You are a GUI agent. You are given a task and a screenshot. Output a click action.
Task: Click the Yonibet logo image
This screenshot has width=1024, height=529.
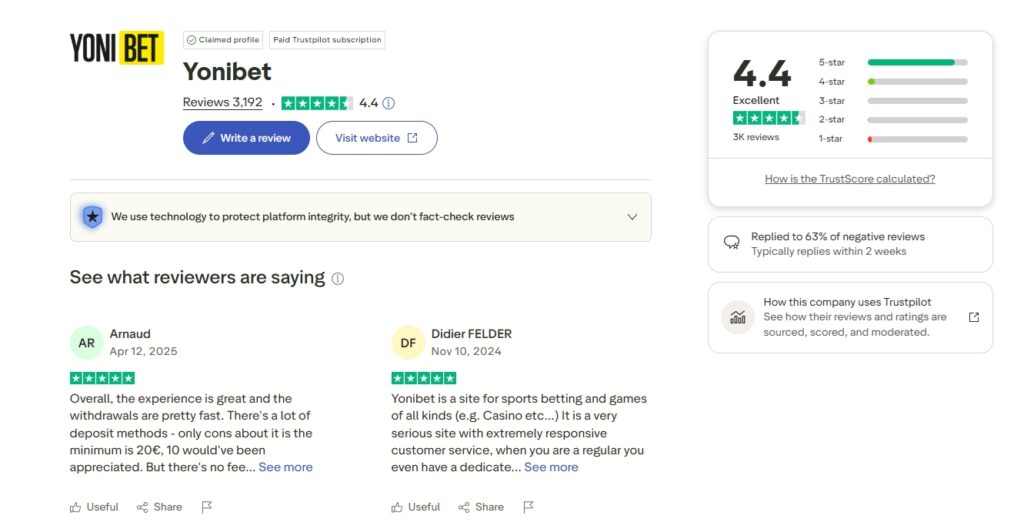click(116, 48)
